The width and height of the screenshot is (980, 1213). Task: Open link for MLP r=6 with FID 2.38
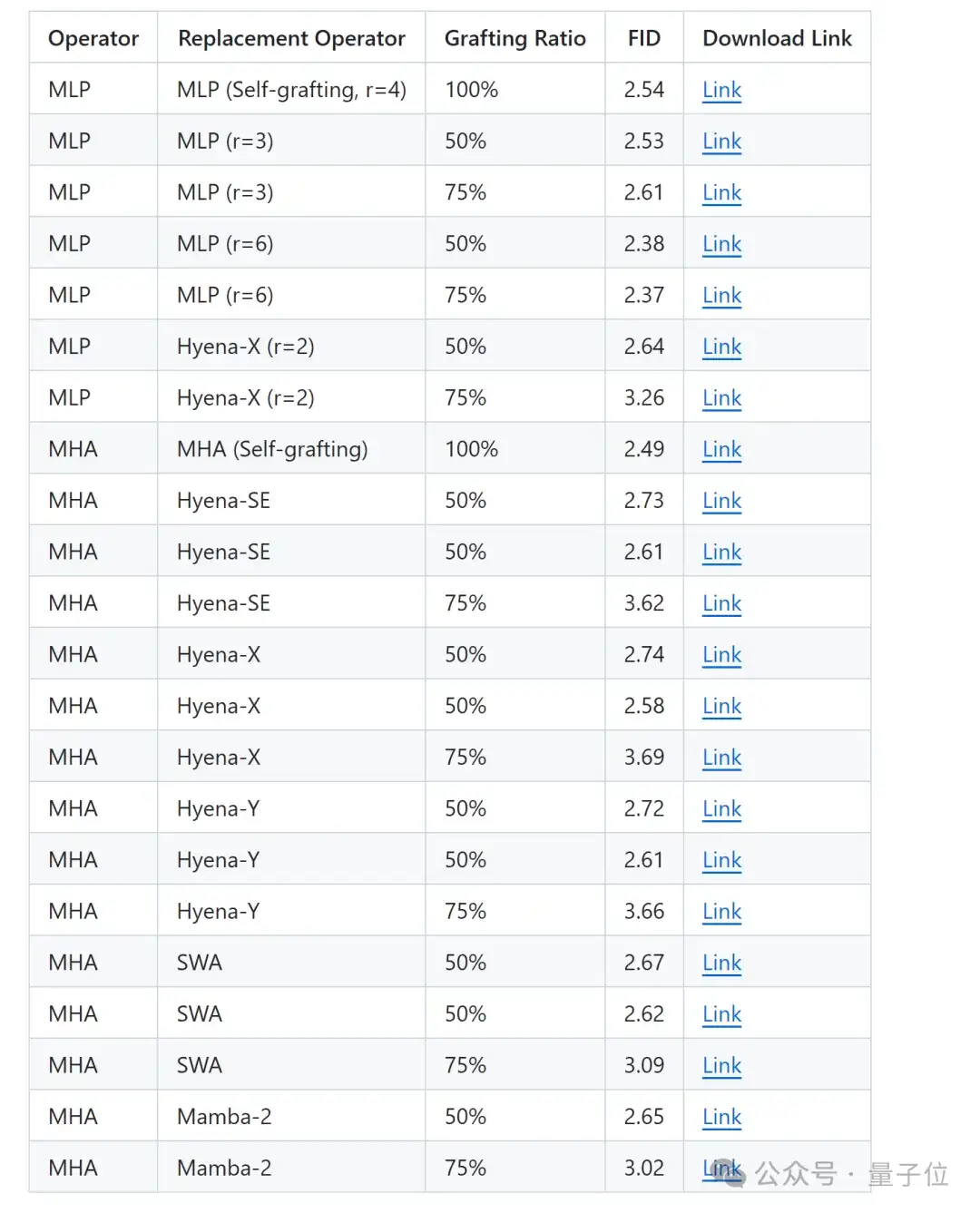(x=721, y=244)
